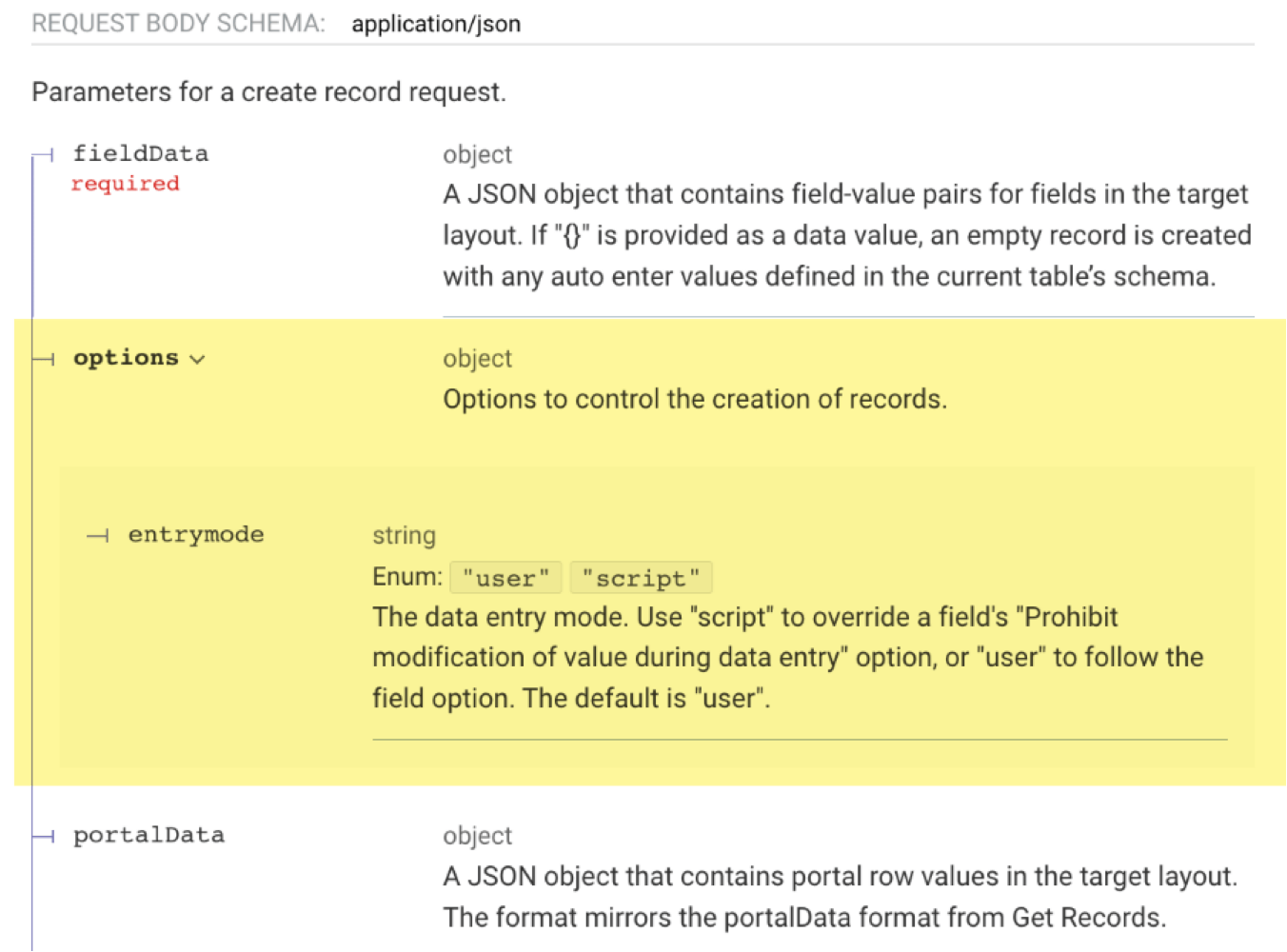The width and height of the screenshot is (1287, 952).
Task: Click the REQUEST BODY SCHEMA heading
Action: pyautogui.click(x=178, y=24)
